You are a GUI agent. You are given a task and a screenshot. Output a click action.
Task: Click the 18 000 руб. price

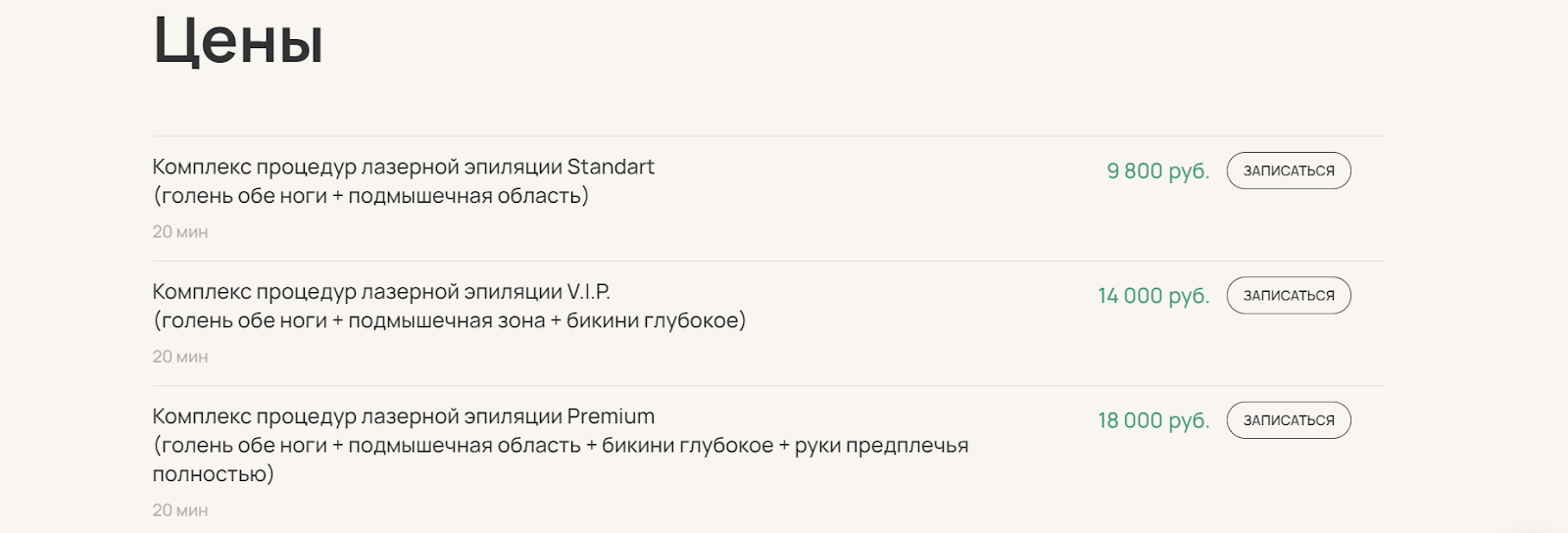[x=1152, y=420]
